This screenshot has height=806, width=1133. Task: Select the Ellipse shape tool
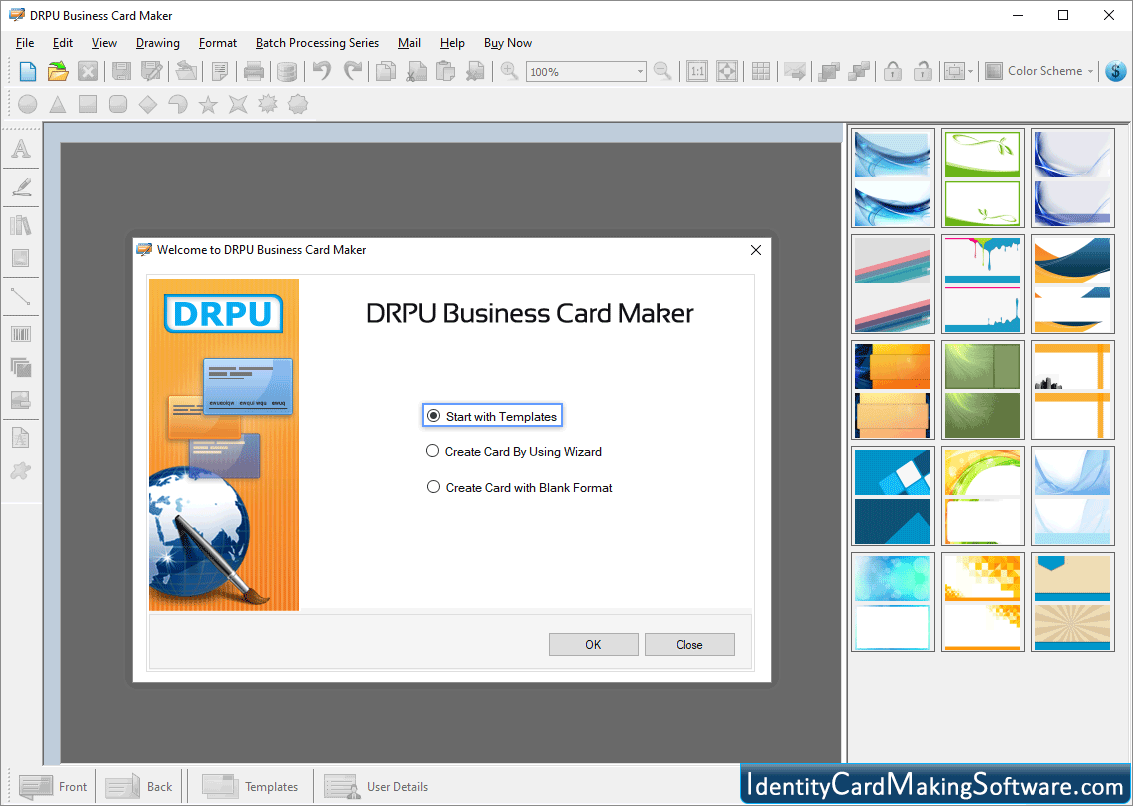(27, 105)
